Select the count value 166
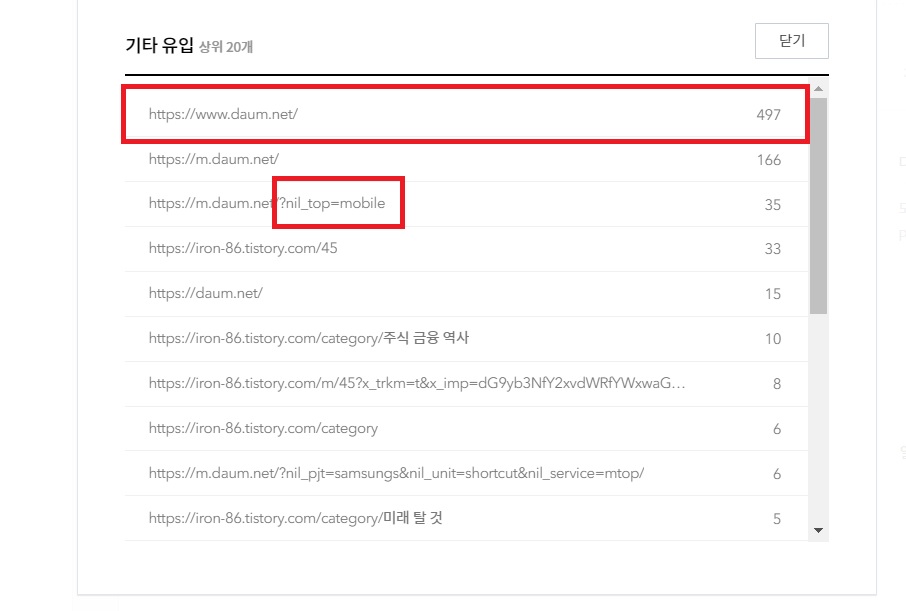Image resolution: width=906 pixels, height=611 pixels. pyautogui.click(x=769, y=160)
